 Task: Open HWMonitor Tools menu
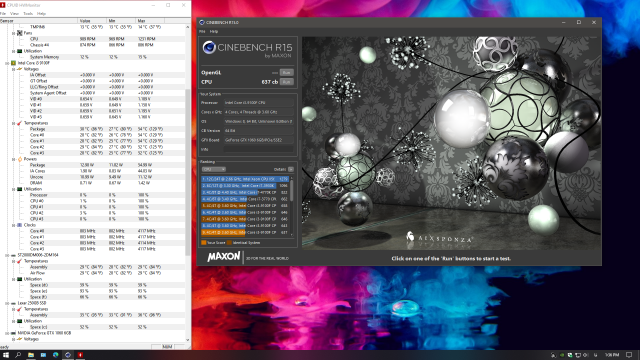(x=28, y=13)
